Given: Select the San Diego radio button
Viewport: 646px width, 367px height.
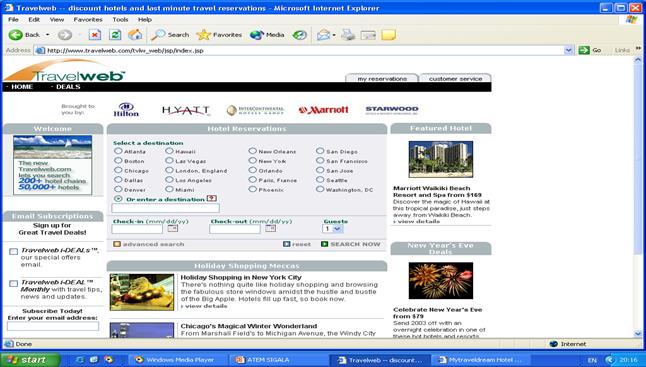Looking at the screenshot, I should coord(320,151).
